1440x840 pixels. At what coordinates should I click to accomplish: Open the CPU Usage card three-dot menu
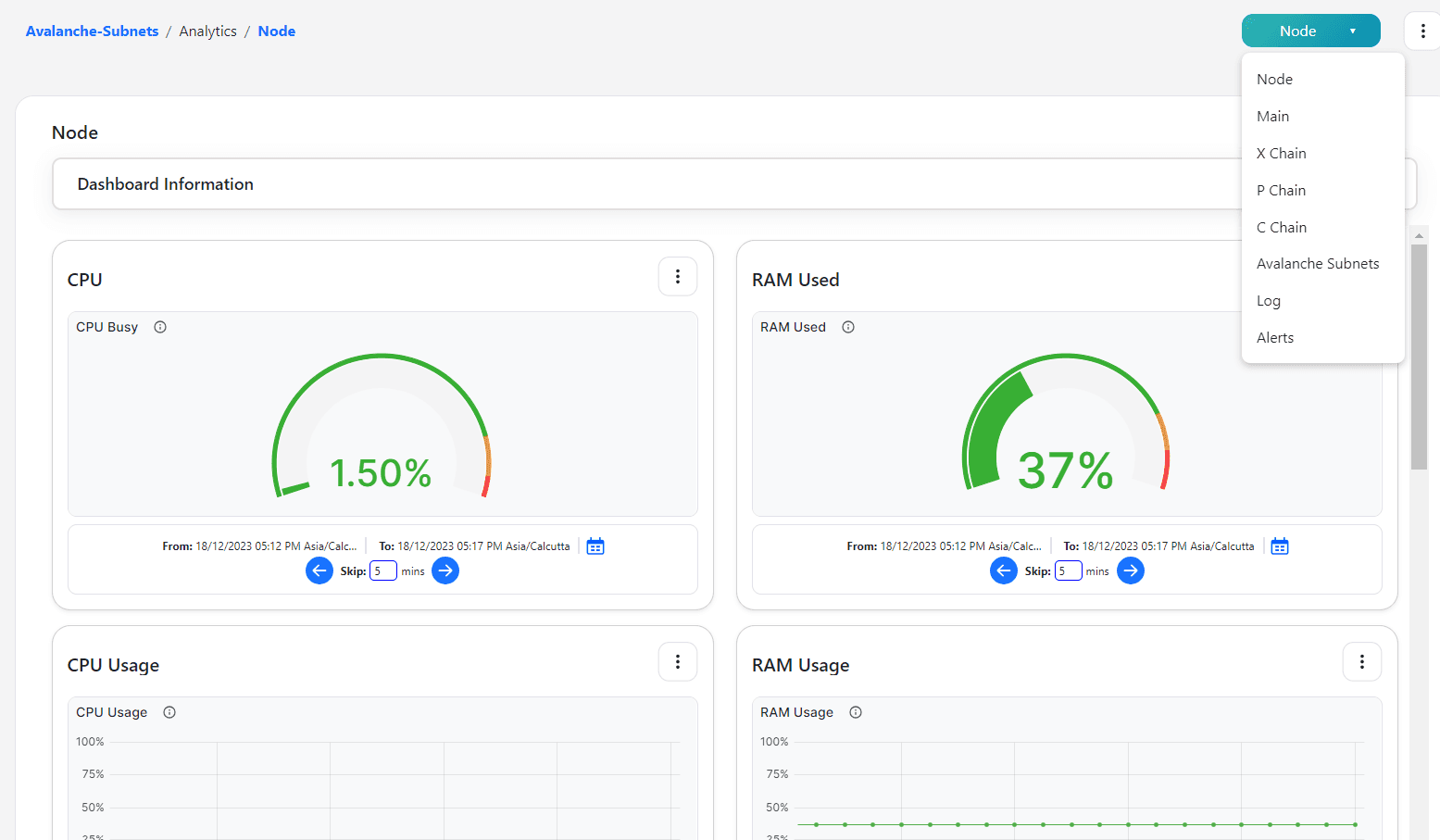[x=678, y=661]
